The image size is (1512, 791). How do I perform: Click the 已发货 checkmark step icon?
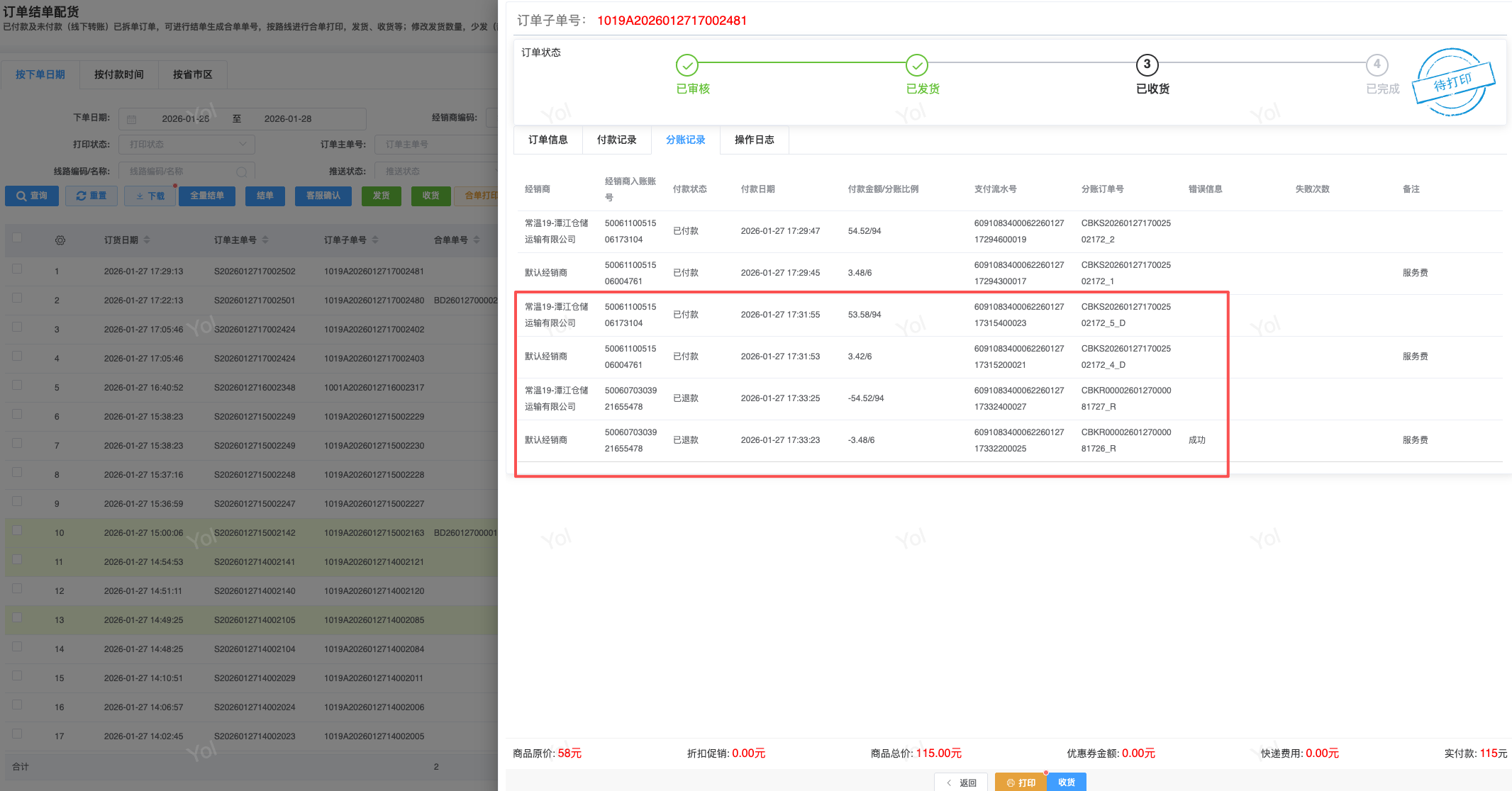916,65
